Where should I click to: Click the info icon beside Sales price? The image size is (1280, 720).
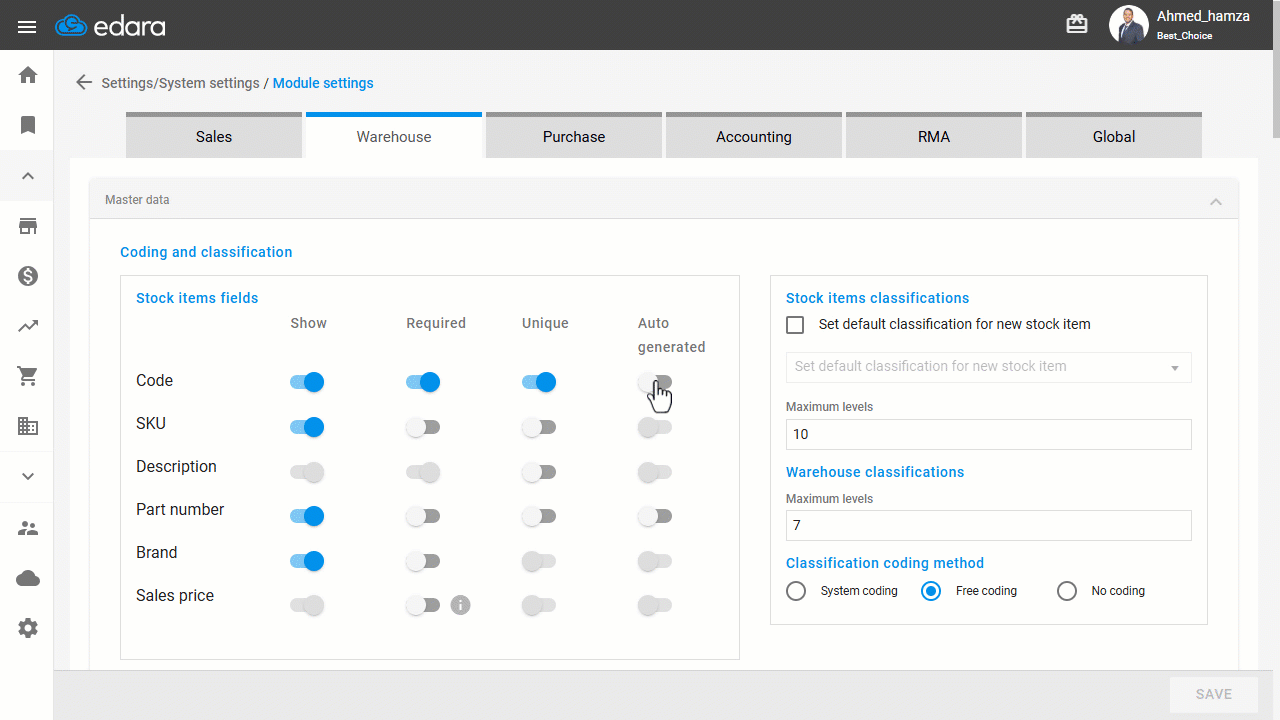460,605
